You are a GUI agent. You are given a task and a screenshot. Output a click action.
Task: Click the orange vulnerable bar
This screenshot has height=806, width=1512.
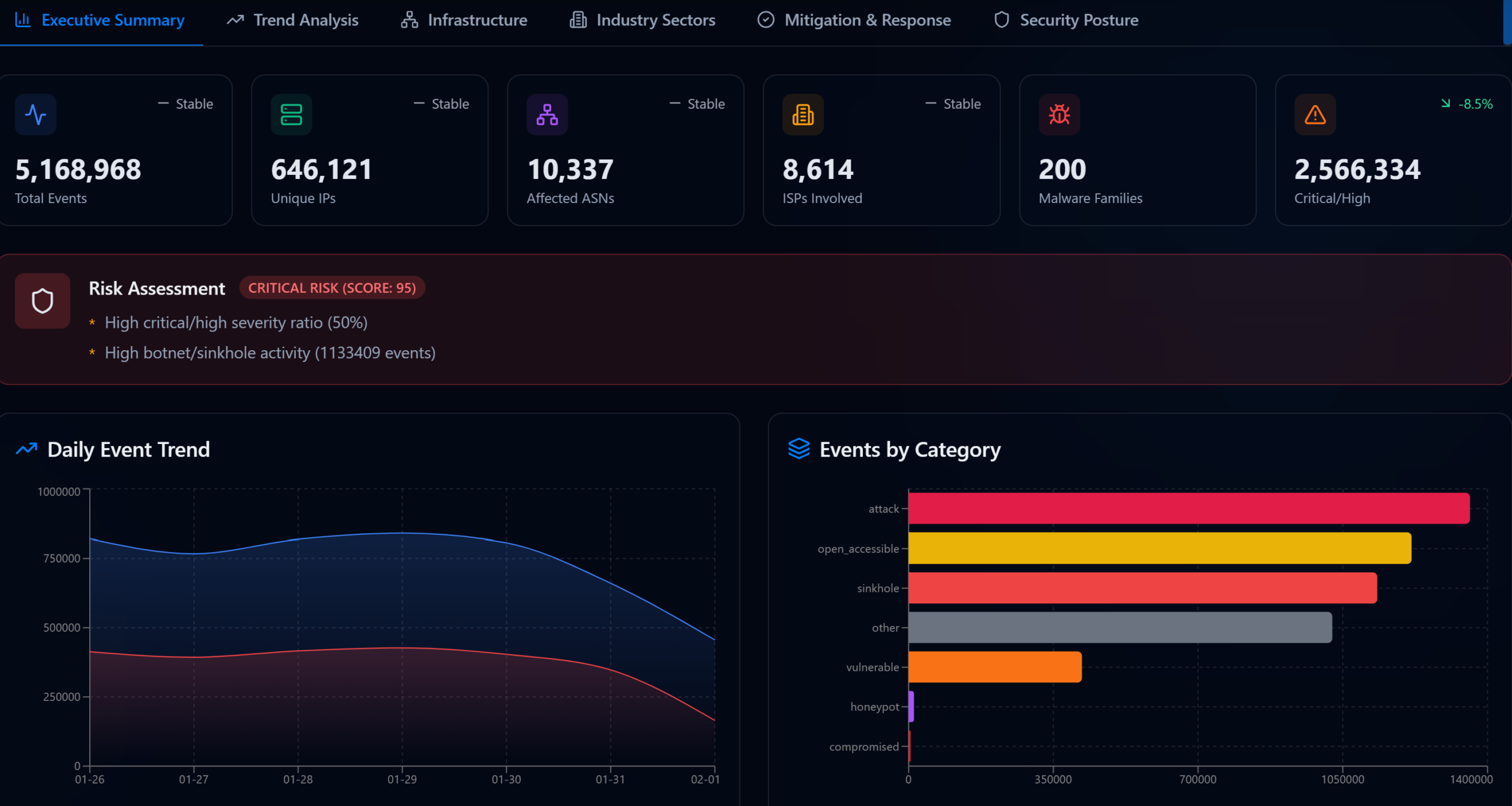(x=995, y=667)
